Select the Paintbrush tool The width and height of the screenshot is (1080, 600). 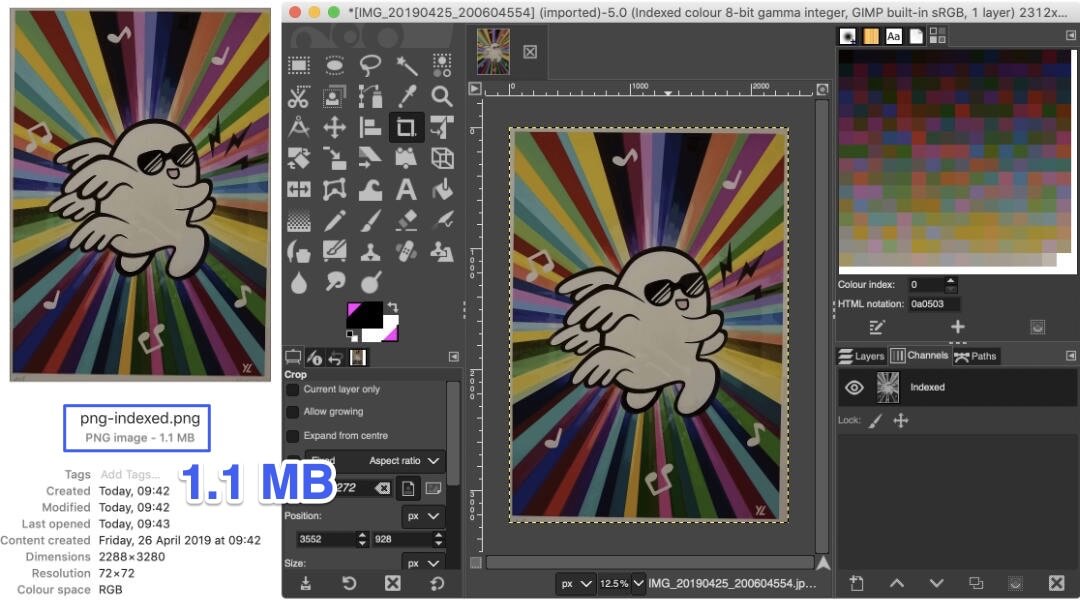point(373,221)
